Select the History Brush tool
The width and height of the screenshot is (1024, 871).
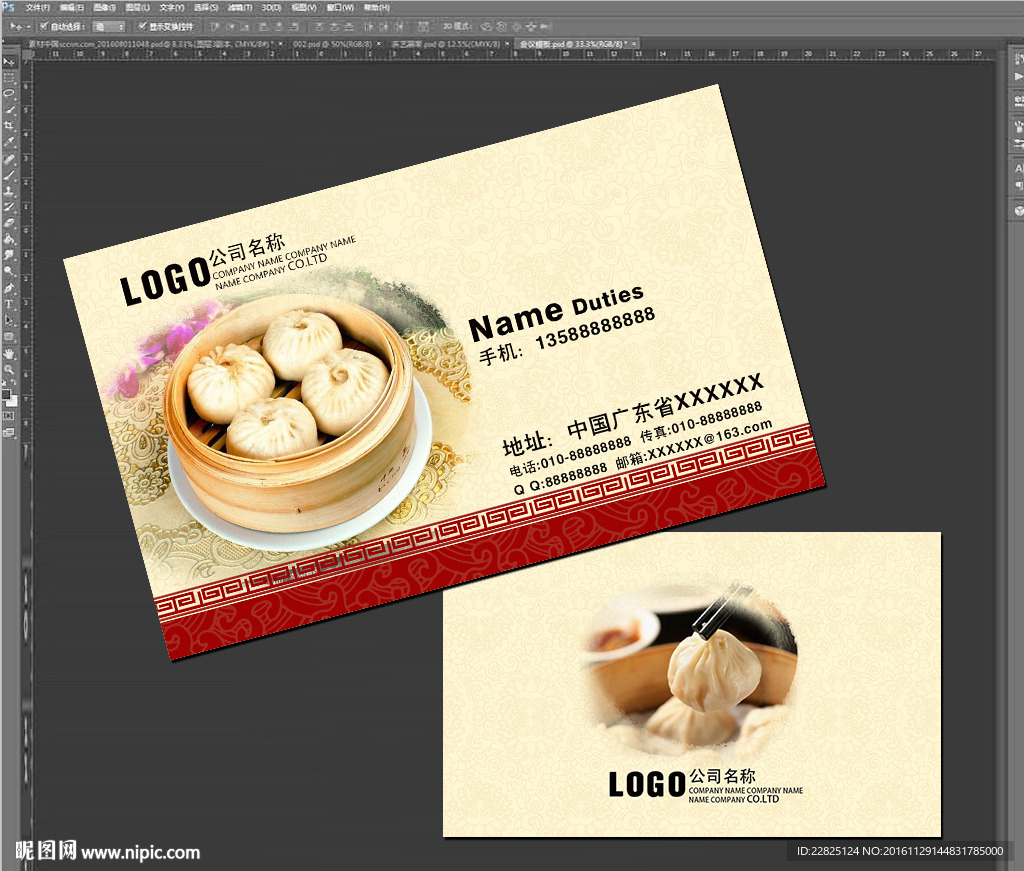pos(8,207)
